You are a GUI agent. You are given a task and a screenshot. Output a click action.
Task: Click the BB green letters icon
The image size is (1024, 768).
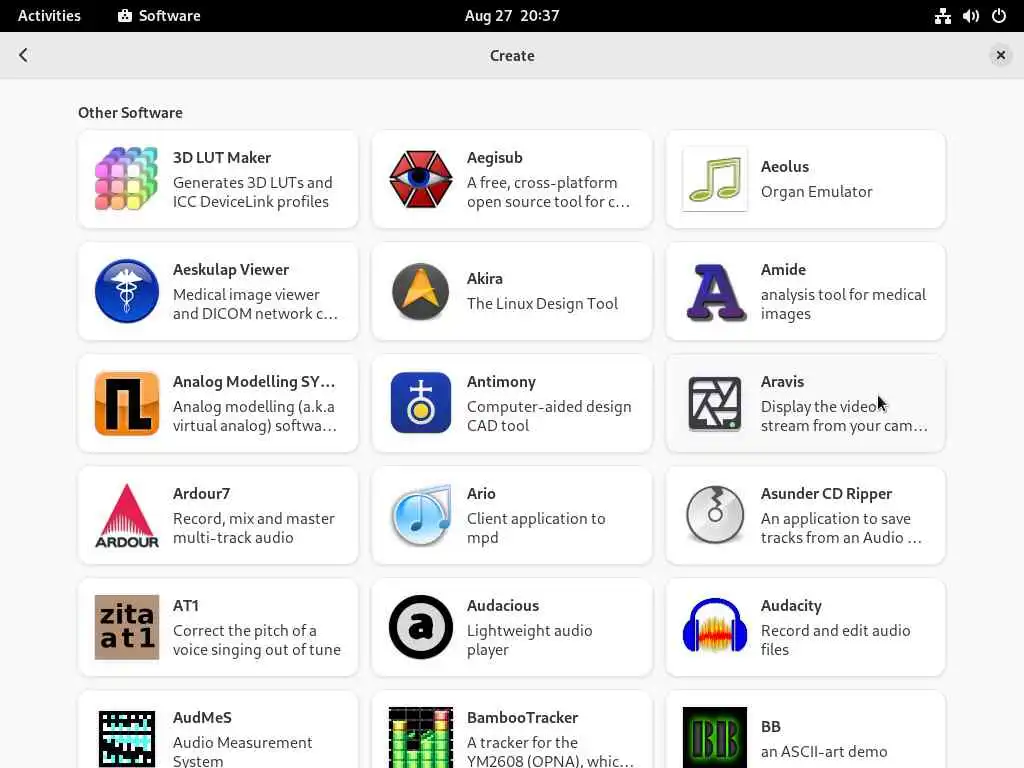click(x=714, y=738)
